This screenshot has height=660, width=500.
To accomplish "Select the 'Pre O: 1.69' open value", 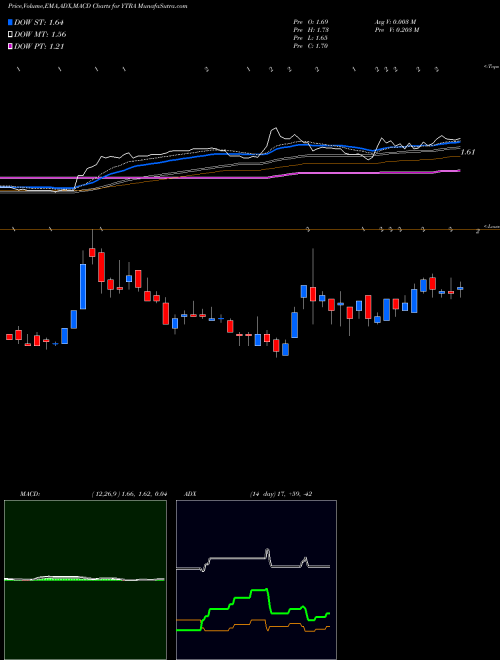I will (x=311, y=22).
